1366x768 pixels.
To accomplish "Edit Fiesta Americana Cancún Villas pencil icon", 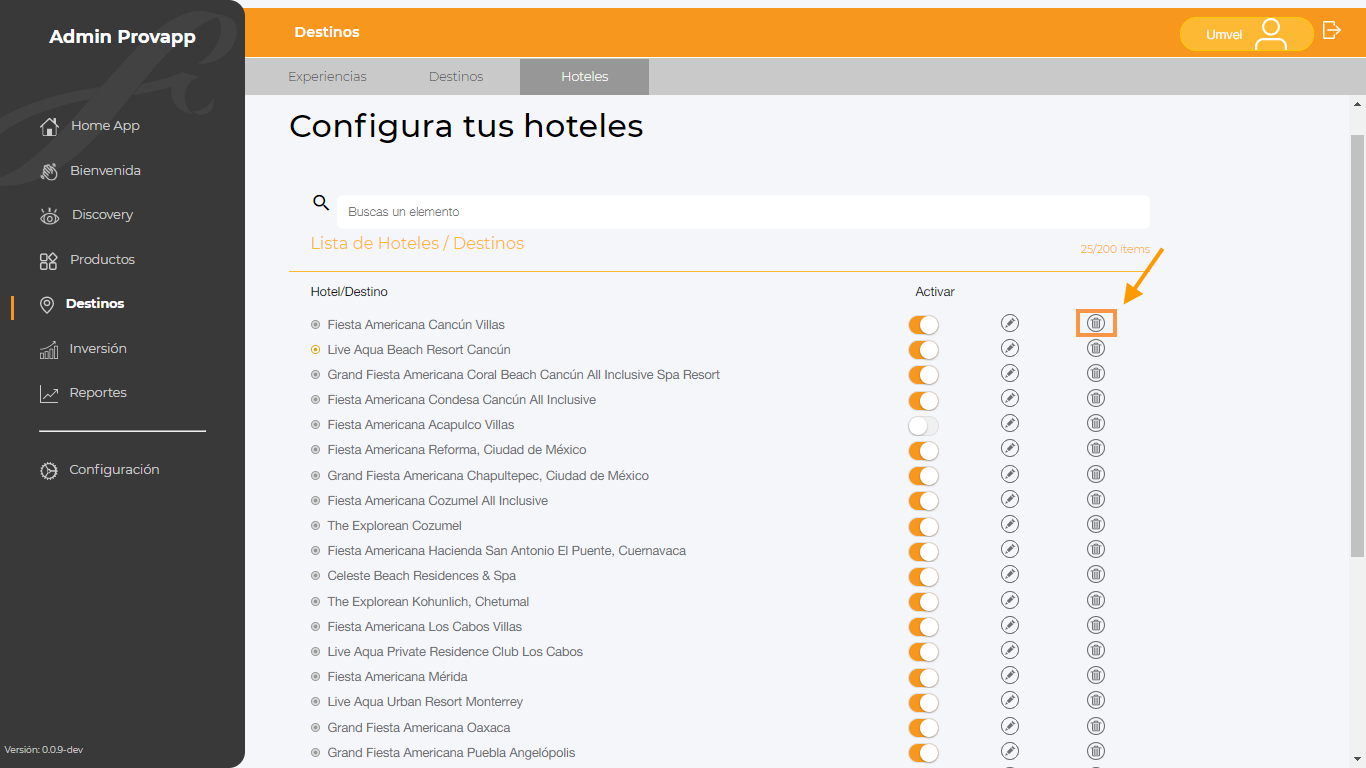I will pos(1010,323).
